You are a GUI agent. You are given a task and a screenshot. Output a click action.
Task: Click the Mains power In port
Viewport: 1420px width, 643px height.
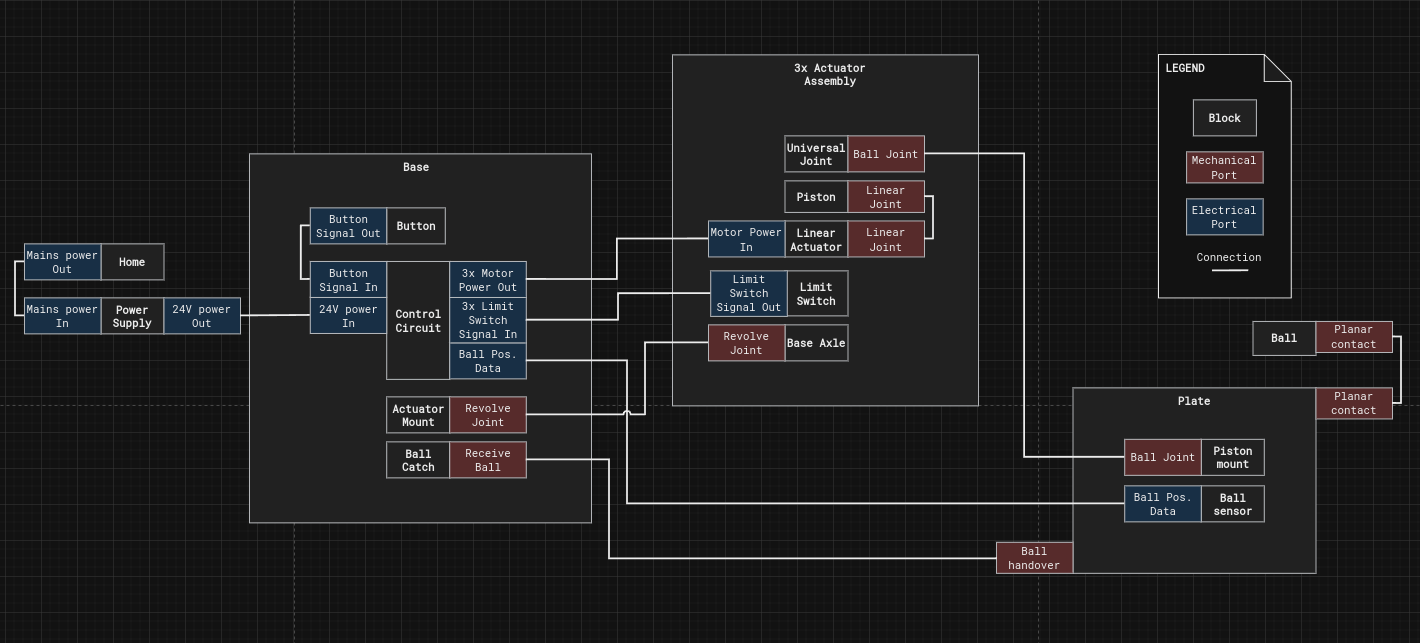(x=62, y=316)
